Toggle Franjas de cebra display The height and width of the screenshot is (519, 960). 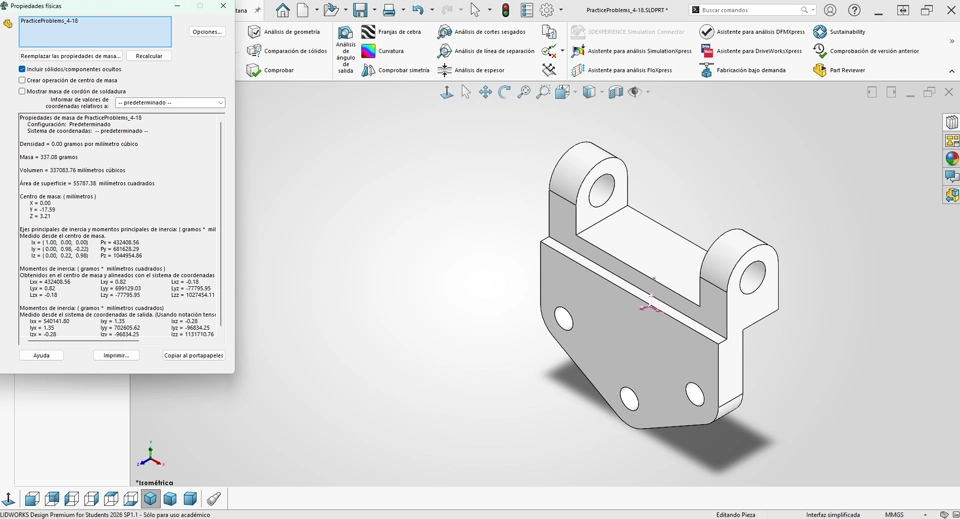click(391, 32)
